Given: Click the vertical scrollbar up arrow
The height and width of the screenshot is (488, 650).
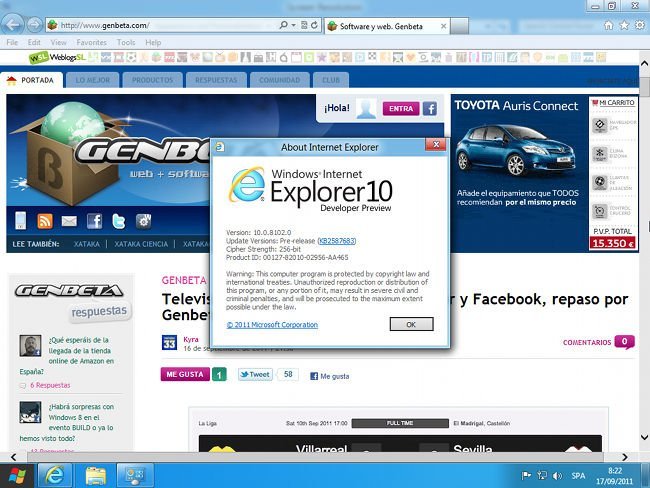Looking at the screenshot, I should click(644, 63).
